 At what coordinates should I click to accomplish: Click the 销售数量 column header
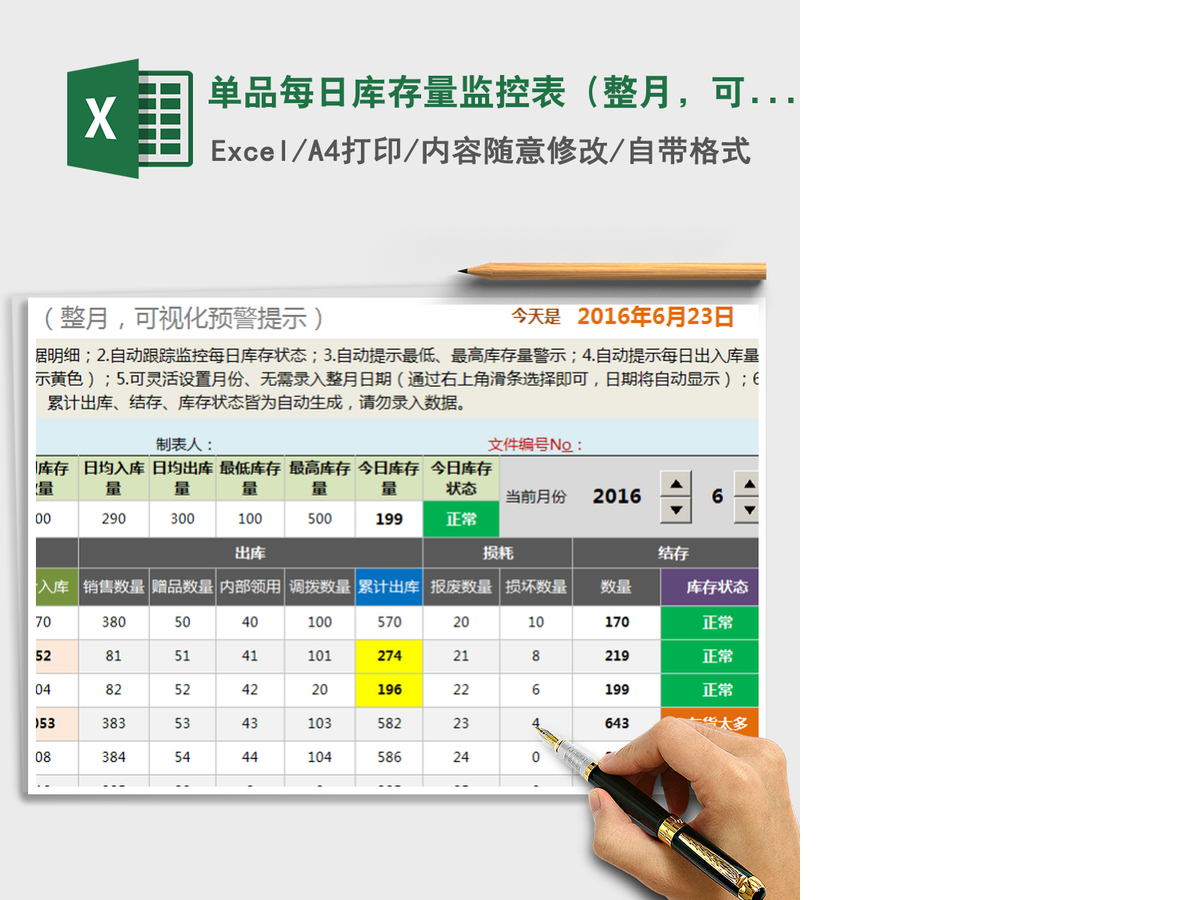click(x=113, y=587)
